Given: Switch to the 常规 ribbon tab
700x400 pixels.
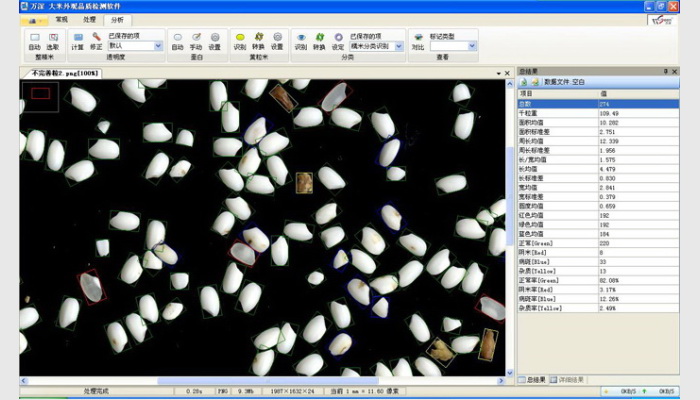Looking at the screenshot, I should pos(62,19).
